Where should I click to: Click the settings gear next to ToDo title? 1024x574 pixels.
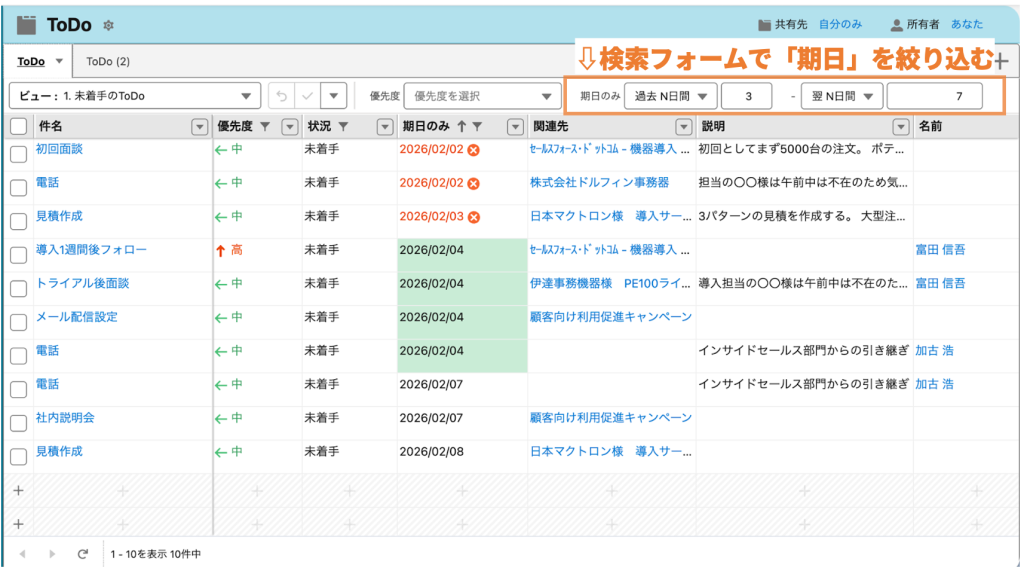point(109,25)
